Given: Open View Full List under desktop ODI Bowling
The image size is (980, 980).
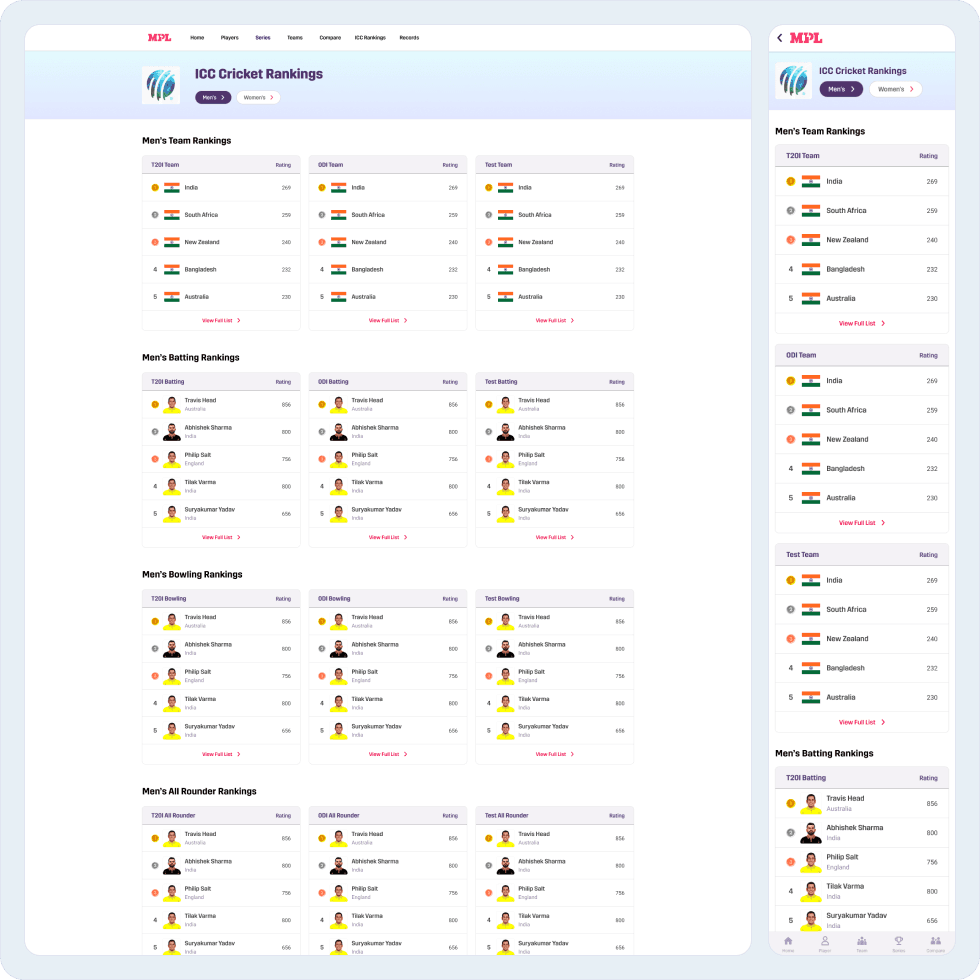Looking at the screenshot, I should [388, 754].
